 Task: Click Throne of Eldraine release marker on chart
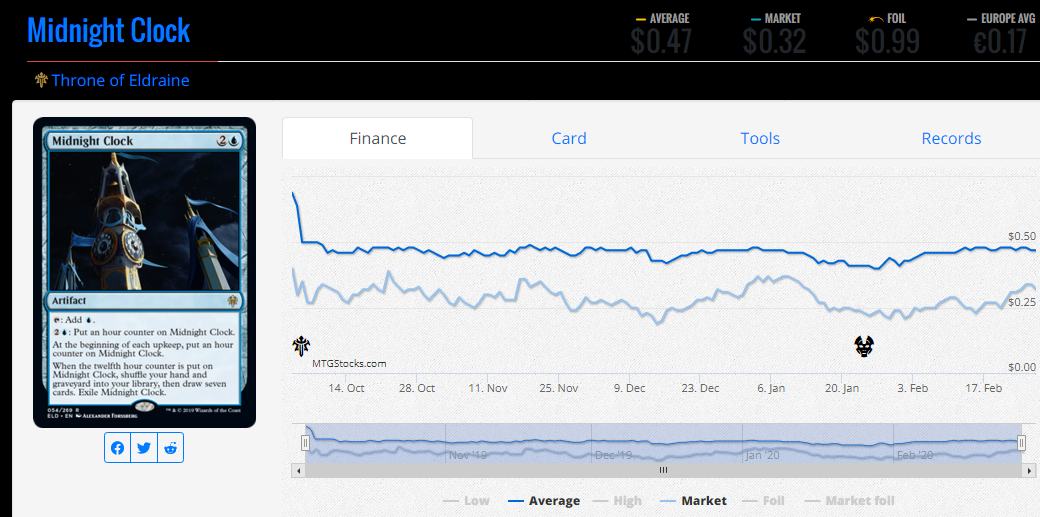pyautogui.click(x=301, y=346)
